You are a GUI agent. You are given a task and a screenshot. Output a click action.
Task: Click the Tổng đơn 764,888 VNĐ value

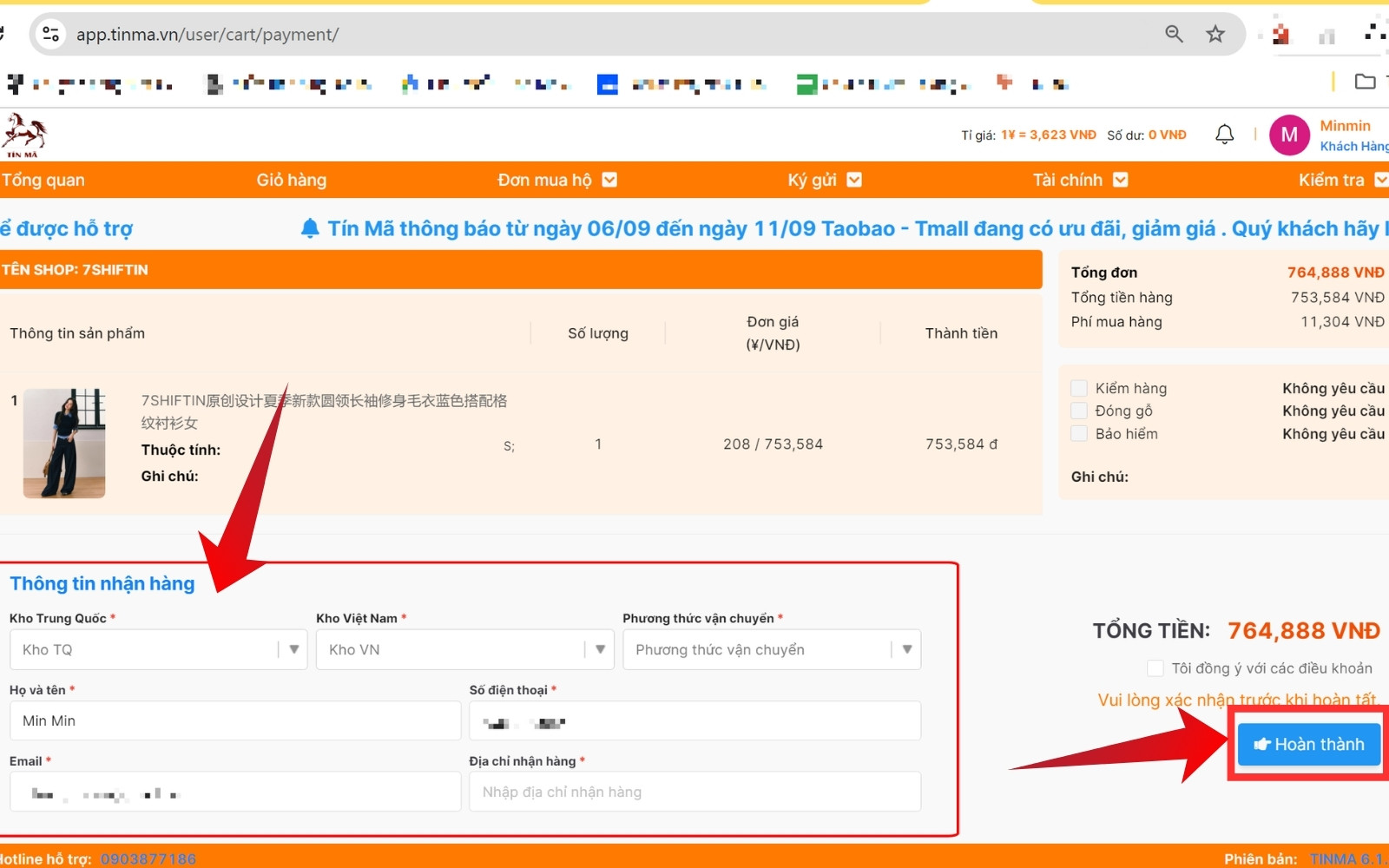[x=1335, y=273]
